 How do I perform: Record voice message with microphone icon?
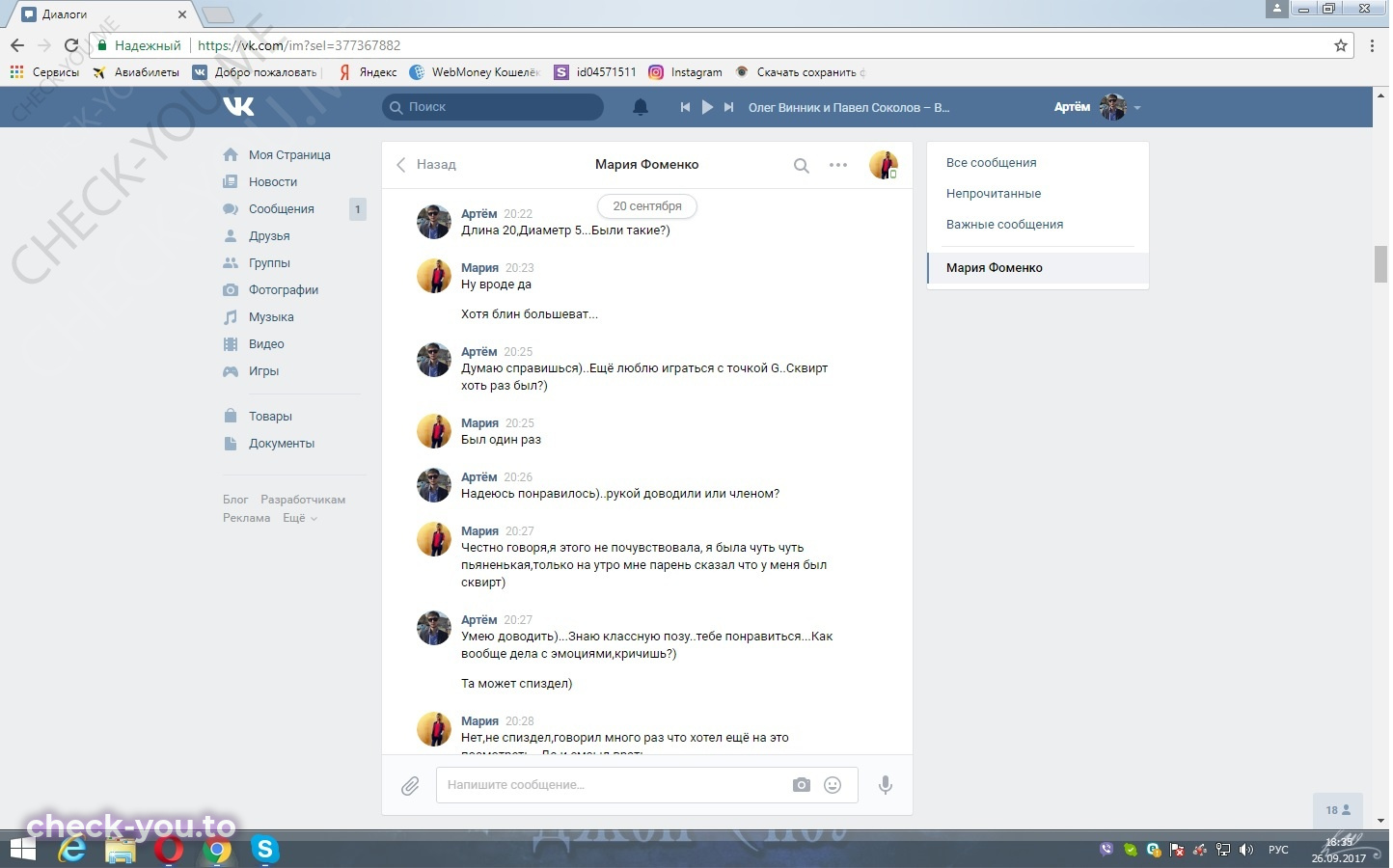tap(886, 785)
